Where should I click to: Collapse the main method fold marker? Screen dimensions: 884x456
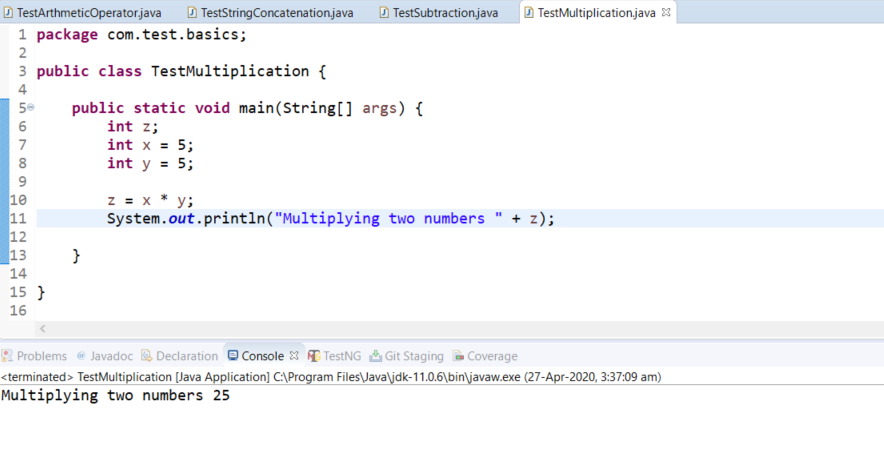click(31, 108)
